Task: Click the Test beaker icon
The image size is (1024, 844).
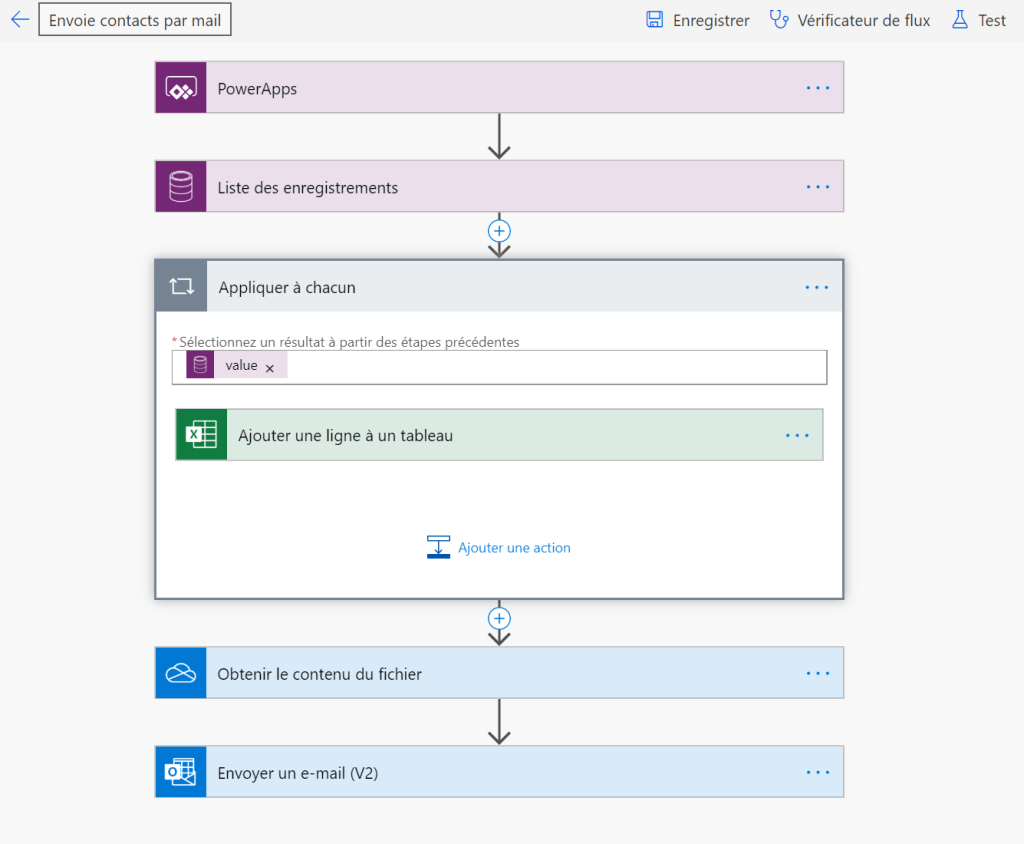Action: pos(958,19)
